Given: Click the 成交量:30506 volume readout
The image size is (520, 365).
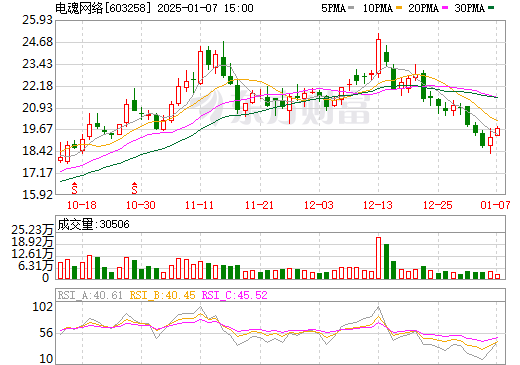Looking at the screenshot, I should pos(93,224).
